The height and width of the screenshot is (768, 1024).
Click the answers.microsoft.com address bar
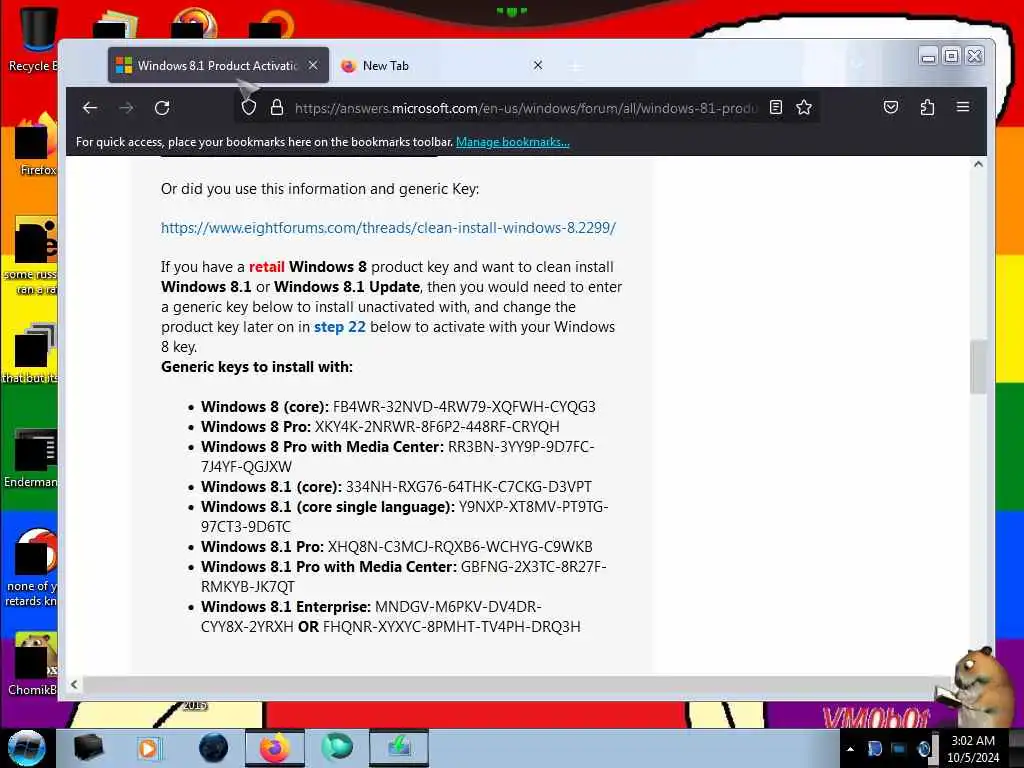click(526, 108)
